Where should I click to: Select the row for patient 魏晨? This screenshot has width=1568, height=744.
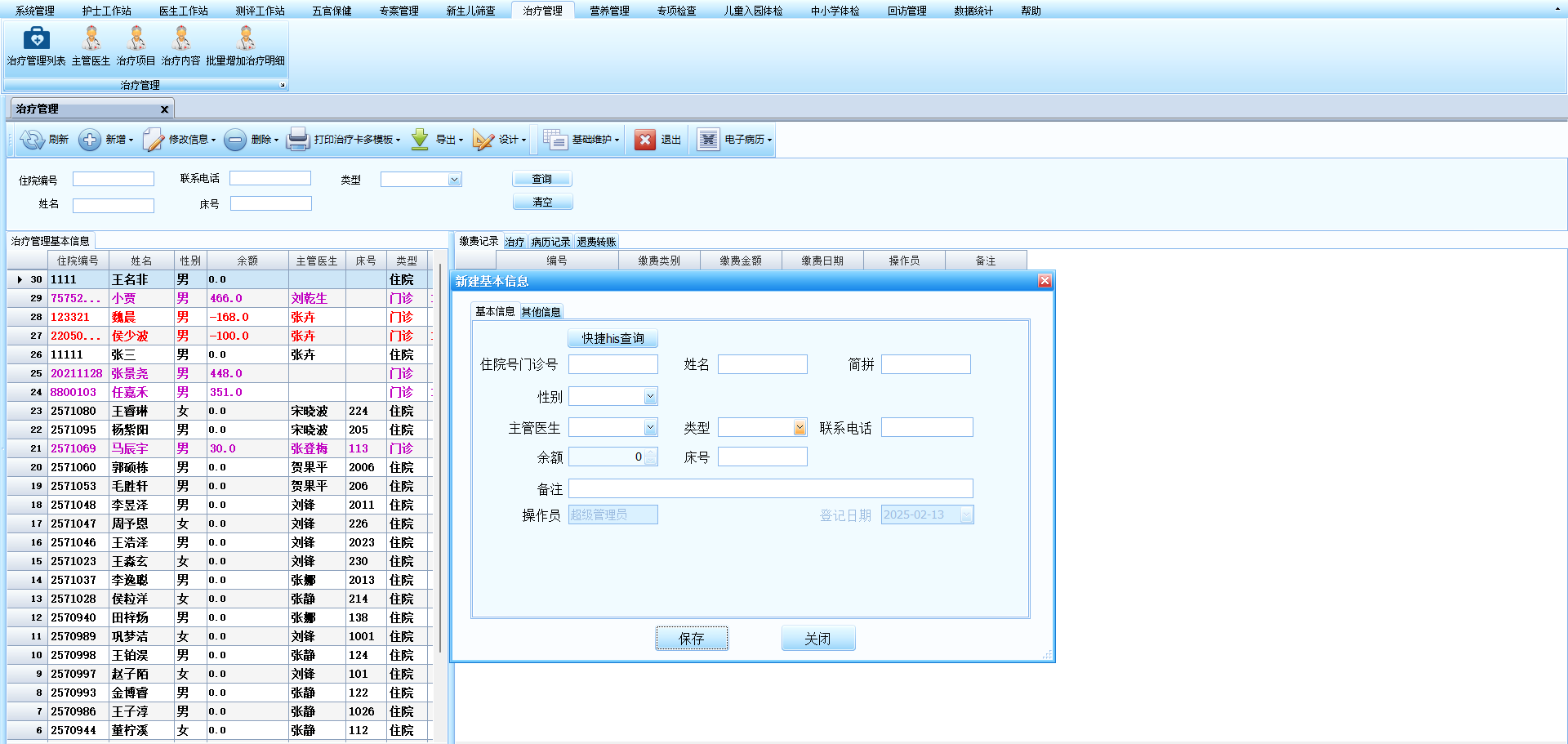tap(220, 317)
